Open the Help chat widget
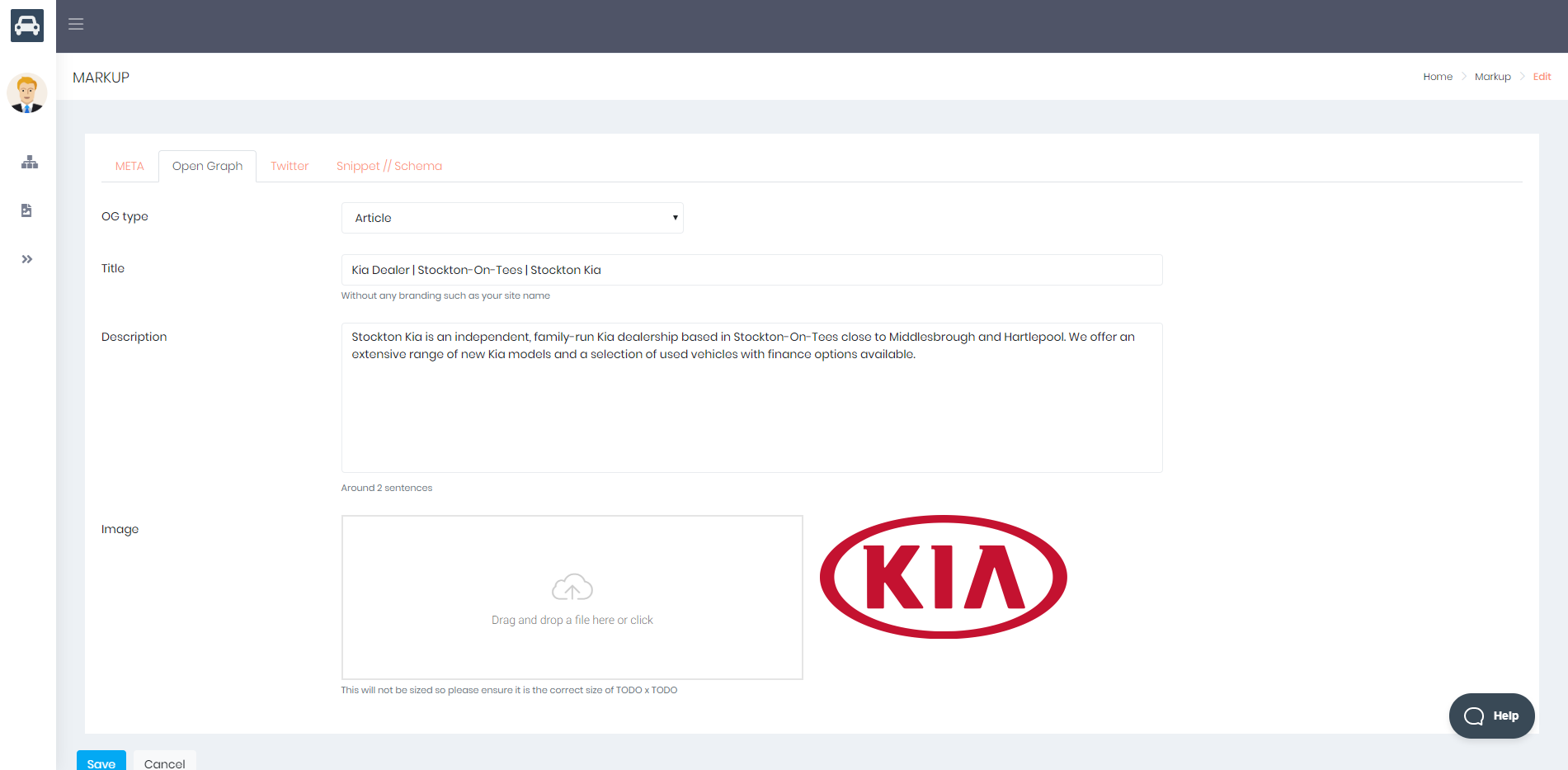1568x770 pixels. (x=1491, y=716)
